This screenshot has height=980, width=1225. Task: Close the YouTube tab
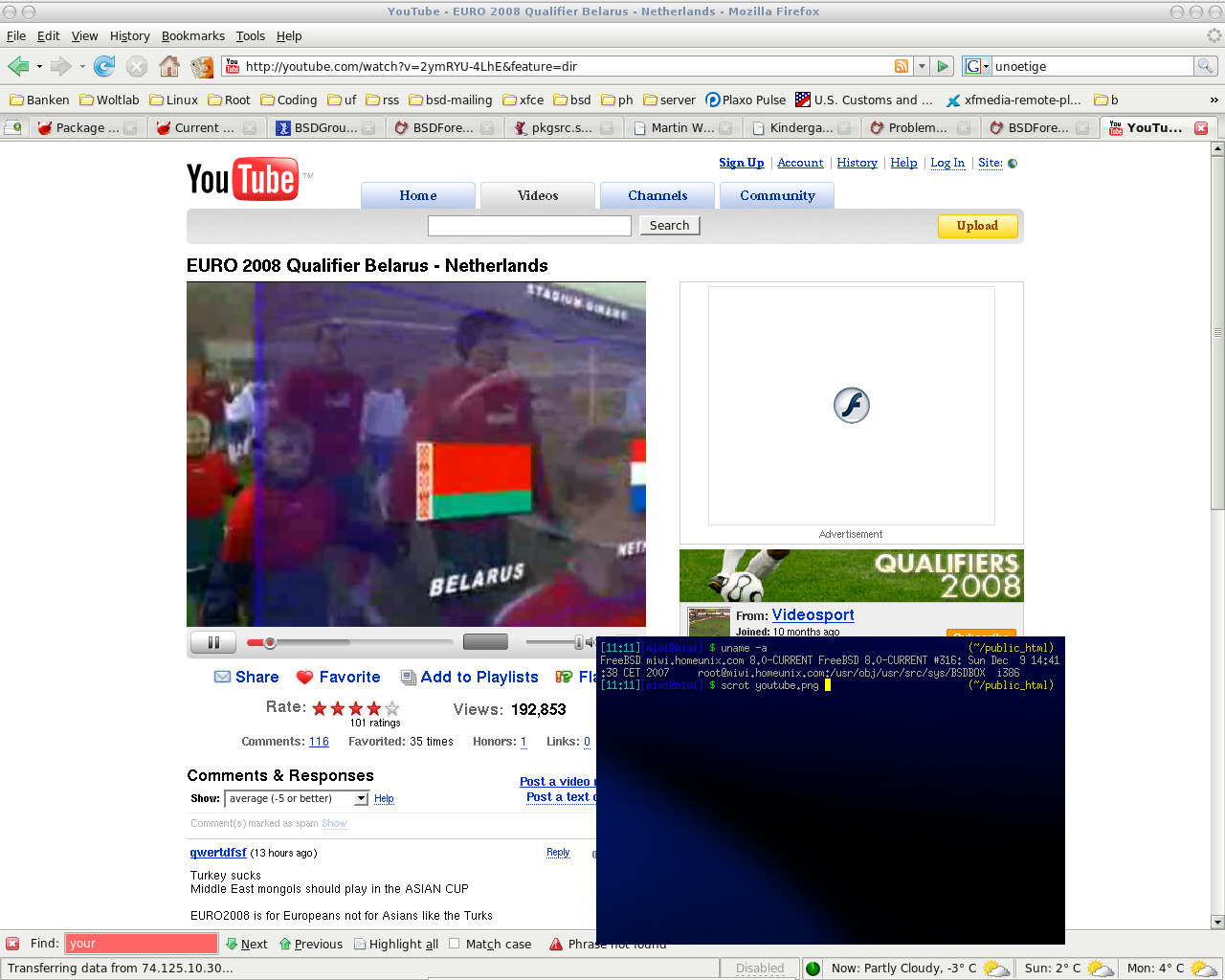pyautogui.click(x=1201, y=128)
